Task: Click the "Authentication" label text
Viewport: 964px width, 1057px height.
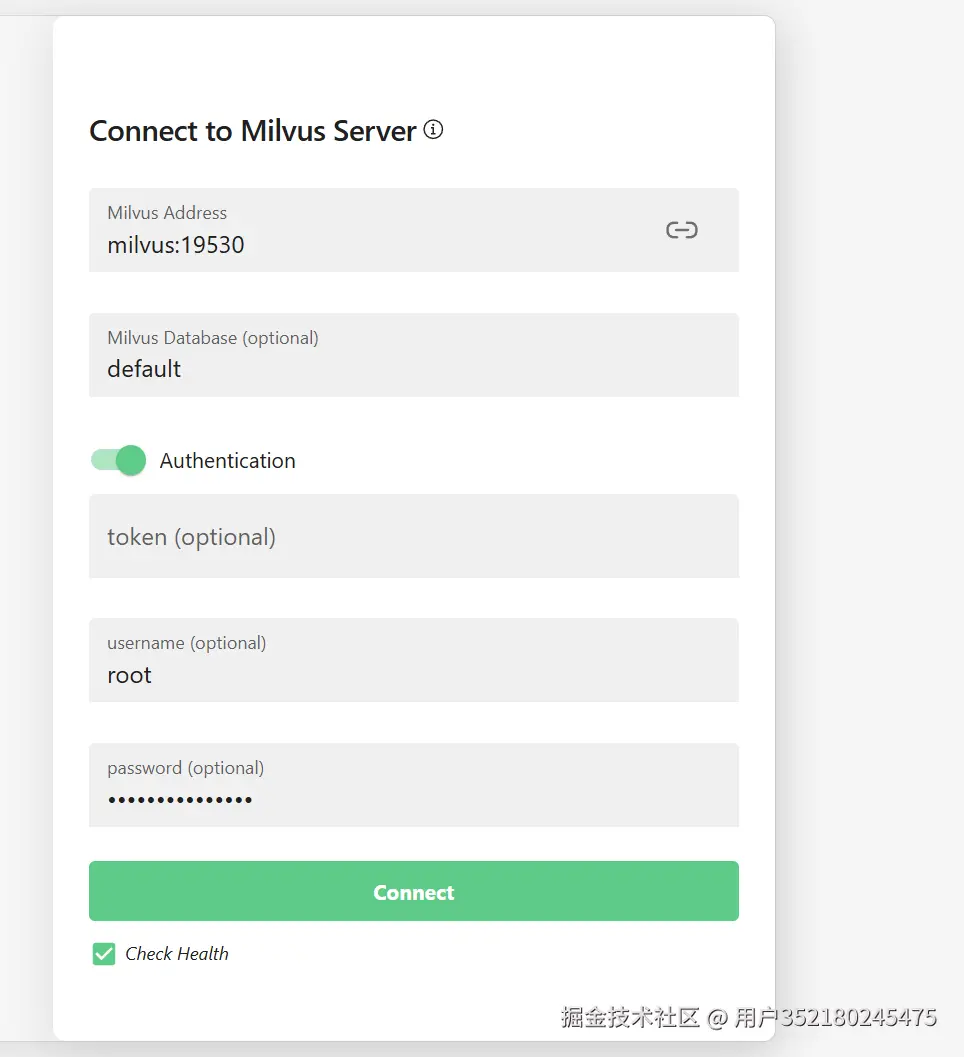Action: pos(227,461)
